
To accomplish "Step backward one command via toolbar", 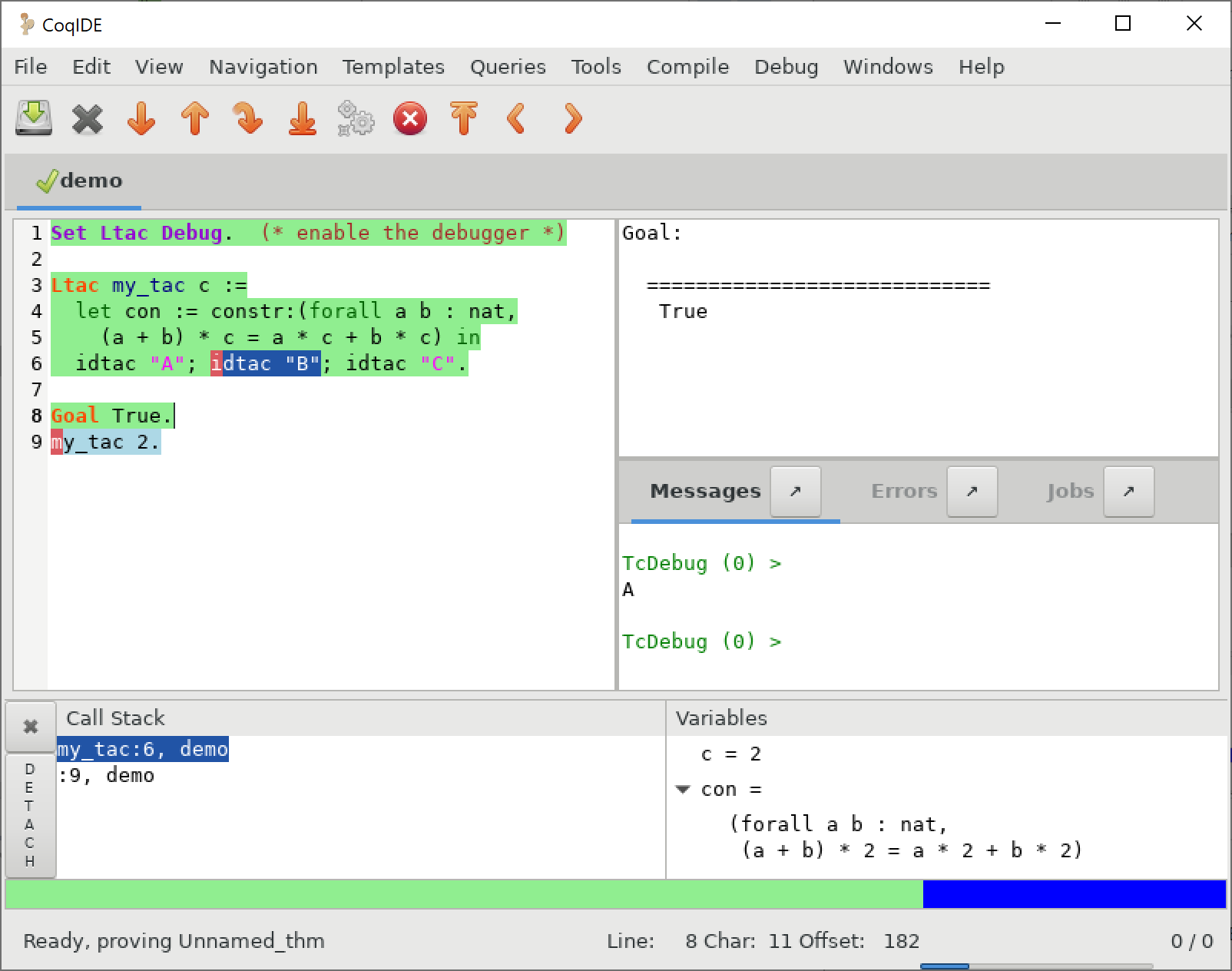I will tap(194, 119).
